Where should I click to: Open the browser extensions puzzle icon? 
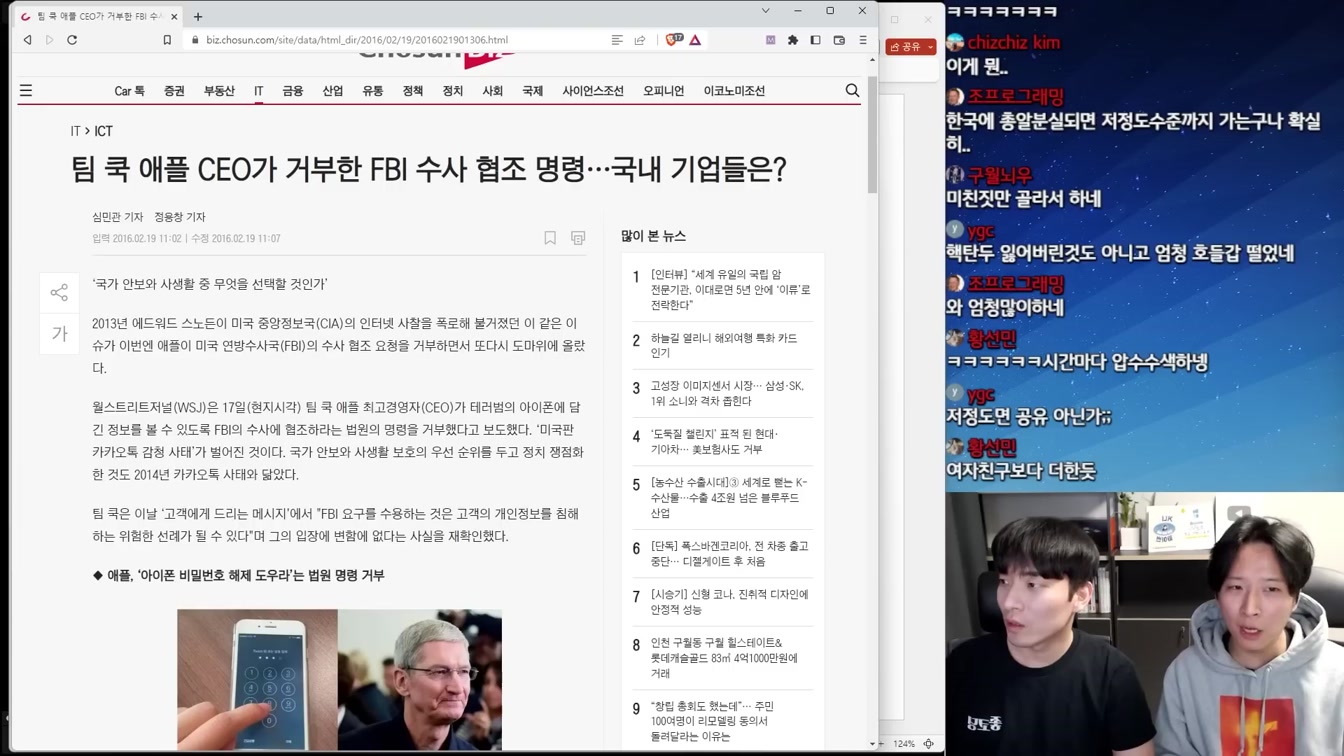[x=793, y=40]
